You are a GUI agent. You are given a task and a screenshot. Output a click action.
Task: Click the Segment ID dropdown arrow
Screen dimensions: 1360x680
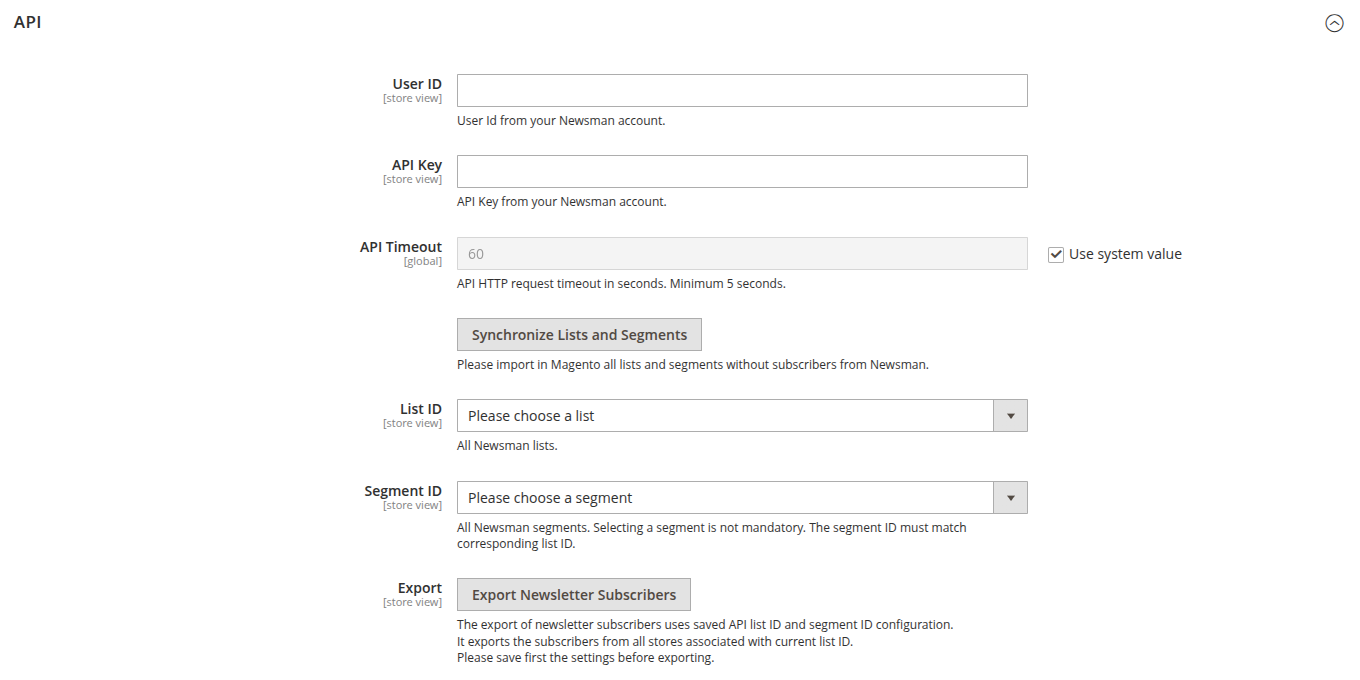point(1010,498)
